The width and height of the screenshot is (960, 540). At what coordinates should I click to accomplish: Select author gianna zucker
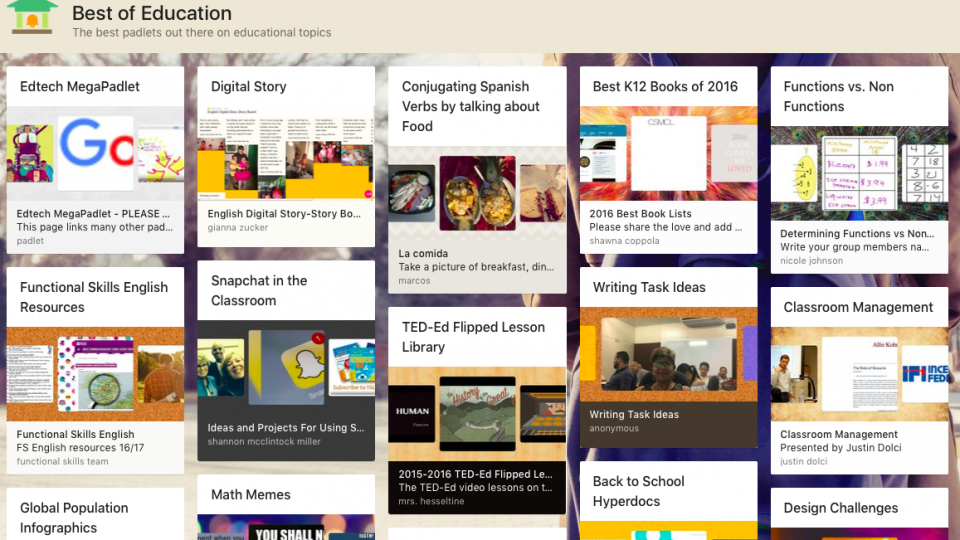click(x=238, y=227)
